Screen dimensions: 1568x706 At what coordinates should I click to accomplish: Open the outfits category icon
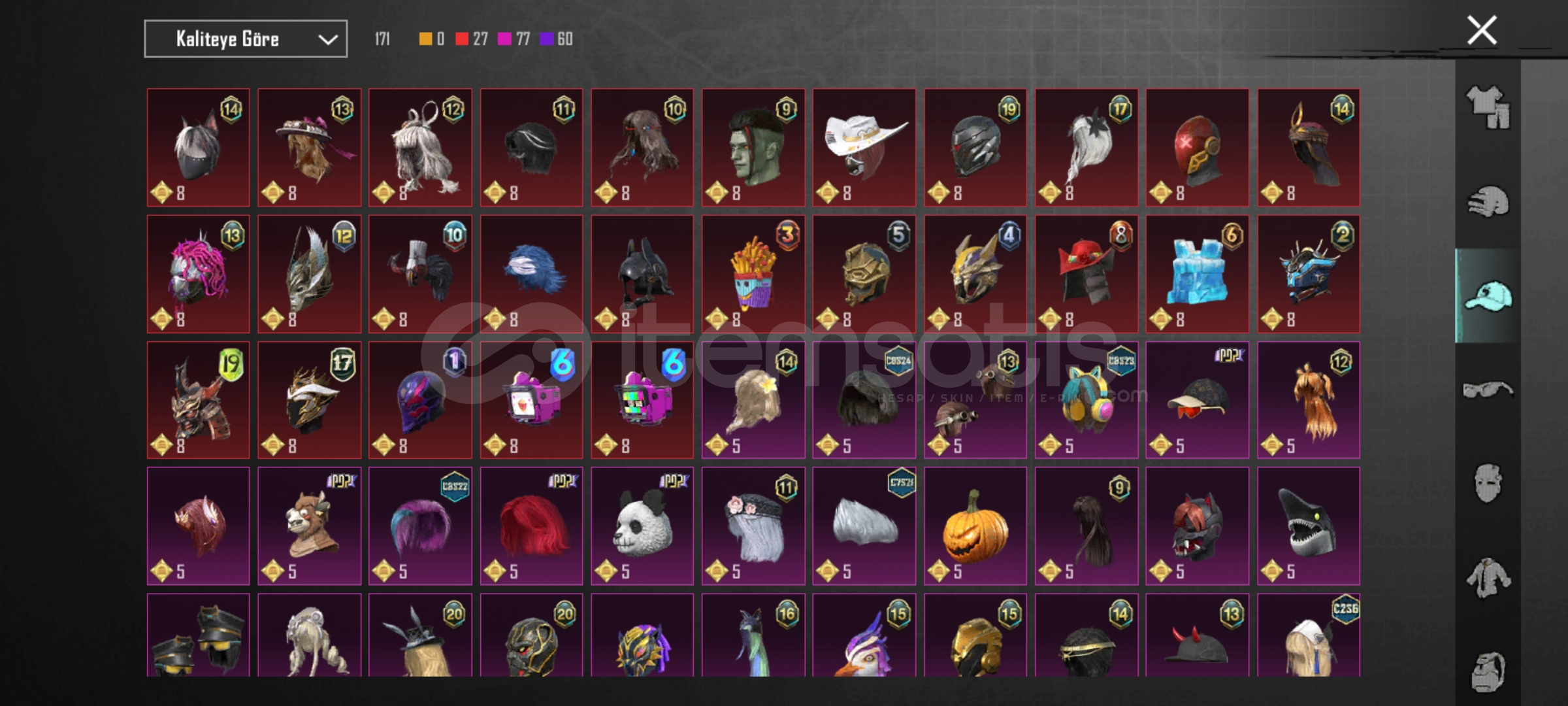coord(1488,107)
